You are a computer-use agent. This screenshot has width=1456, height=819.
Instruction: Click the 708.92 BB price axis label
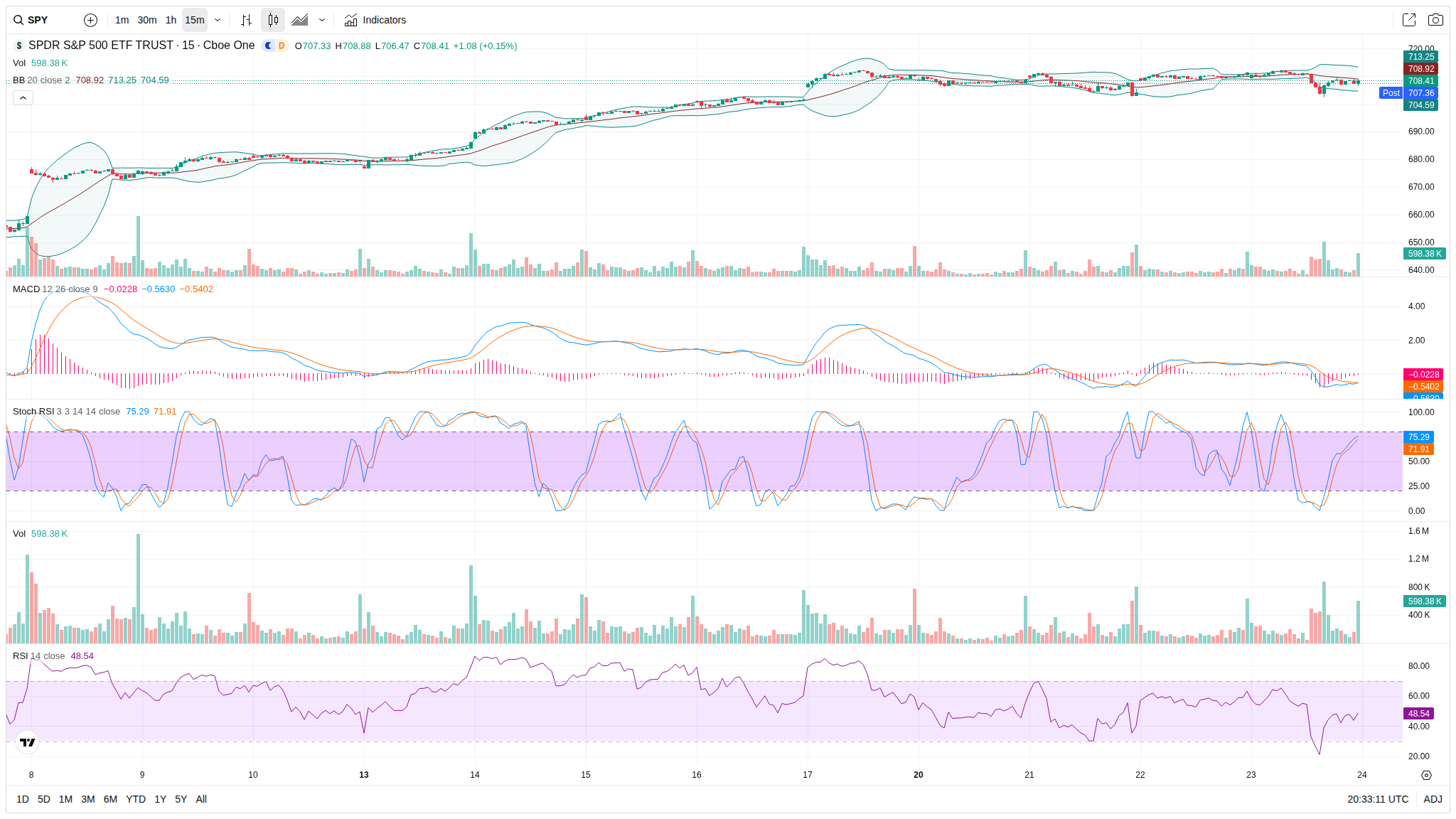pos(1420,69)
